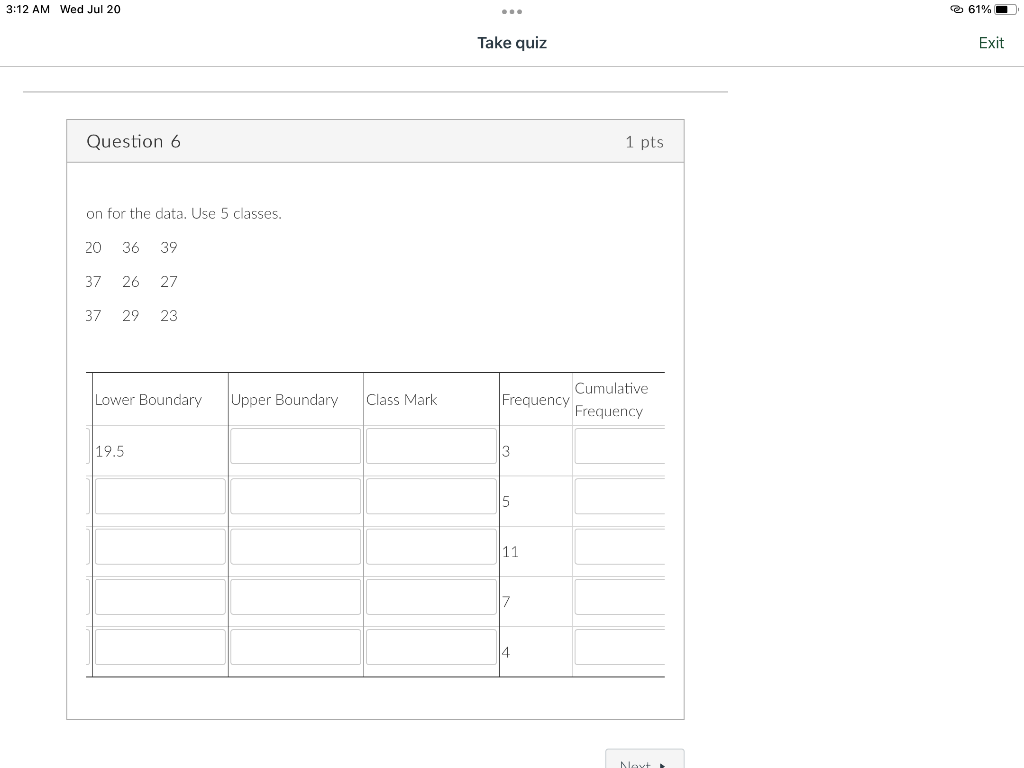
Task: Click the Cumulative Frequency field beside frequency 3
Action: click(x=618, y=446)
